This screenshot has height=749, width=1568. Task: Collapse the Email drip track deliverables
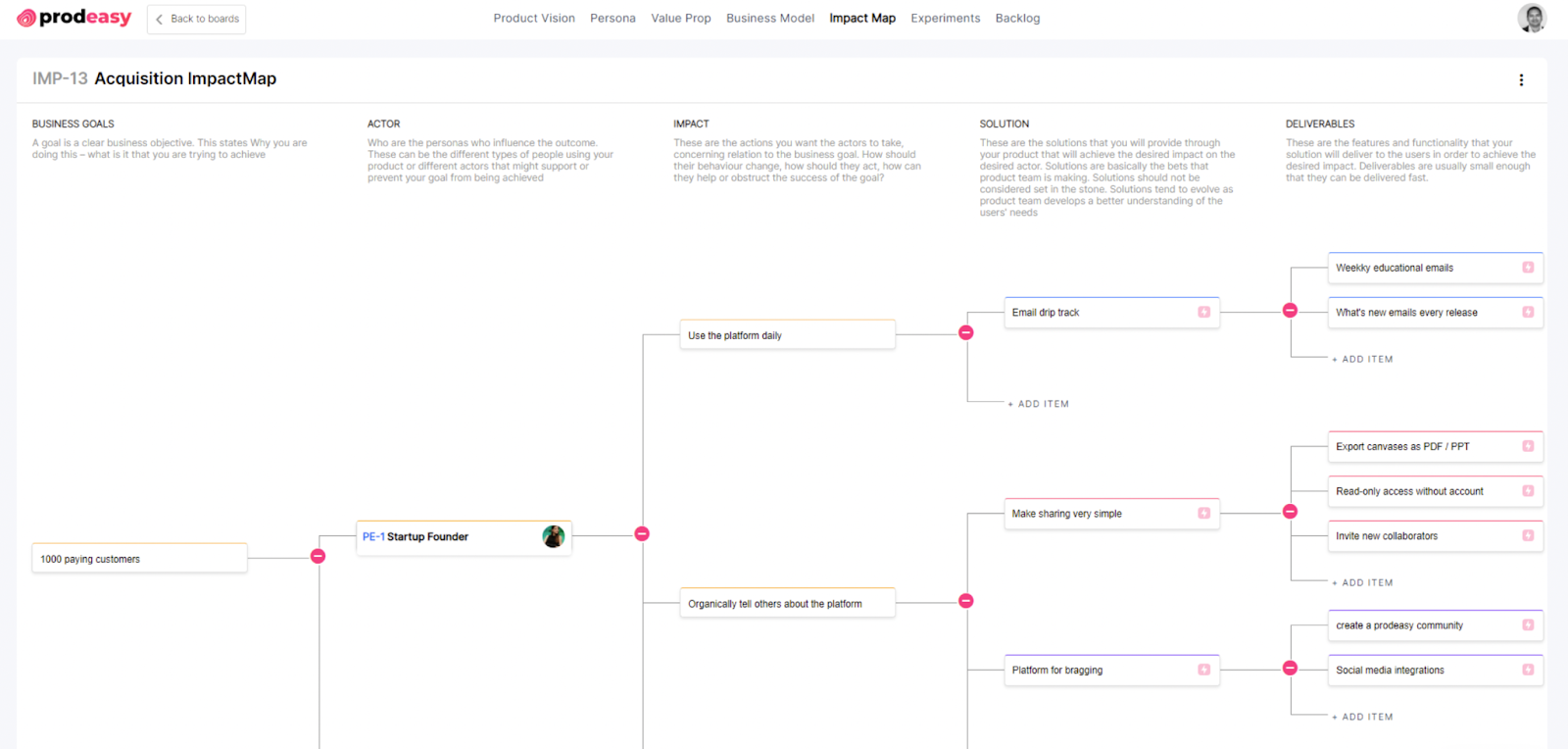1290,311
